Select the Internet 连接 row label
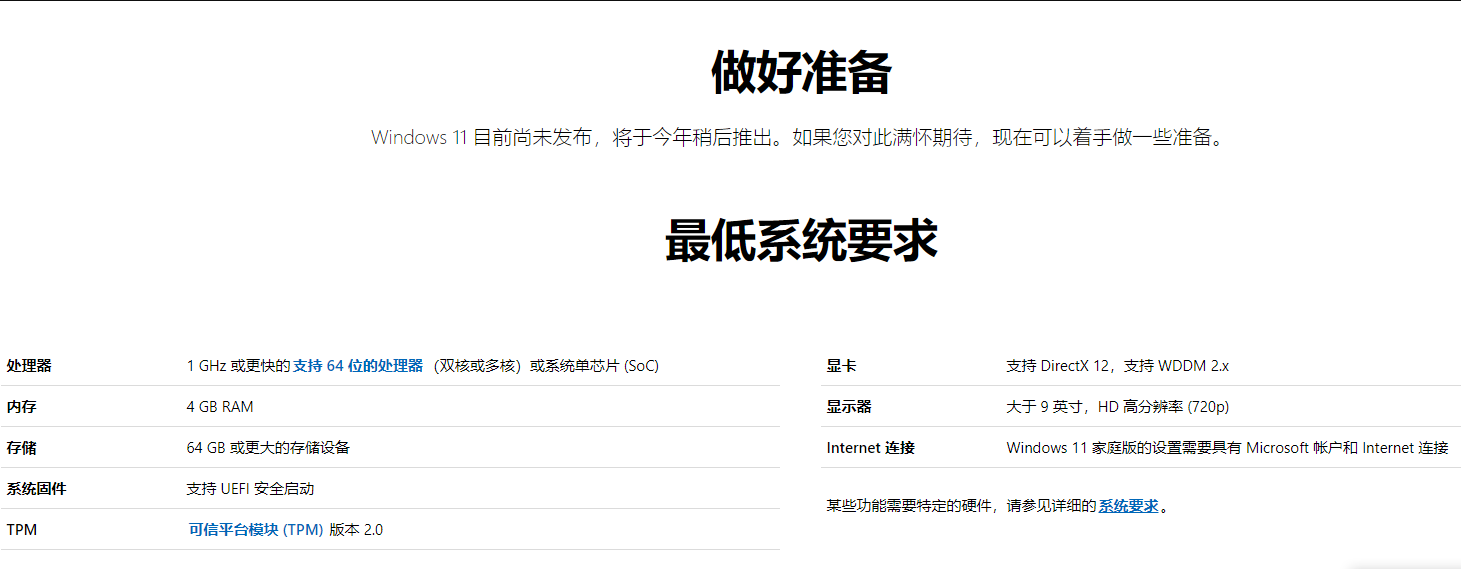 (x=870, y=448)
